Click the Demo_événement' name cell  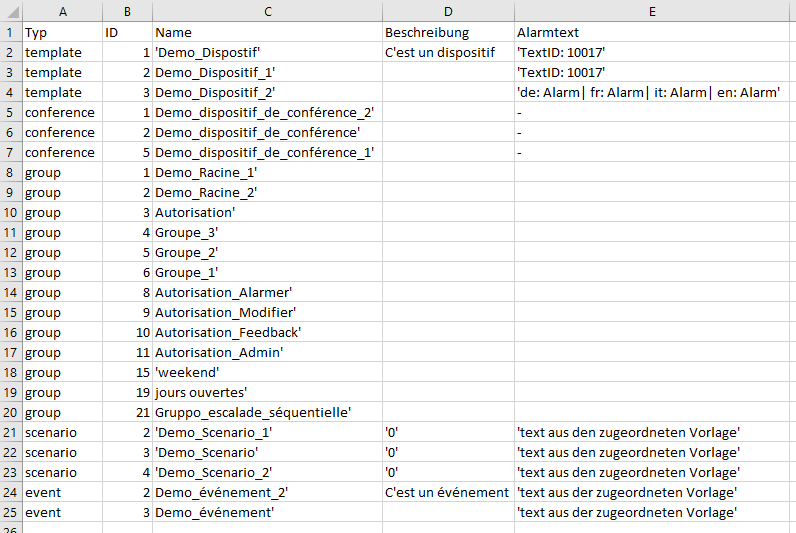pyautogui.click(x=268, y=512)
